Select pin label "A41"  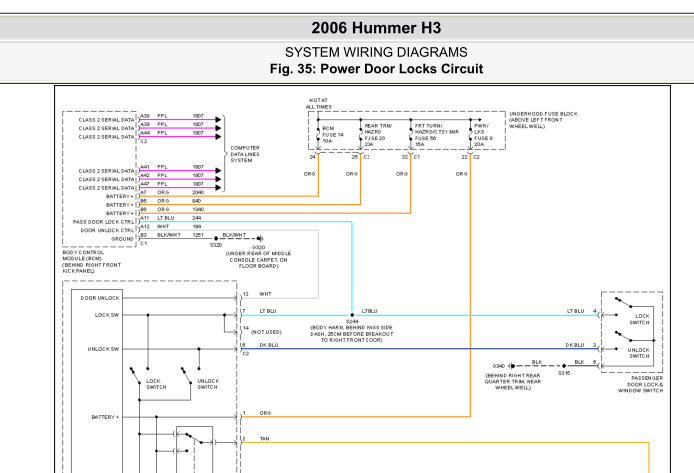coord(145,167)
